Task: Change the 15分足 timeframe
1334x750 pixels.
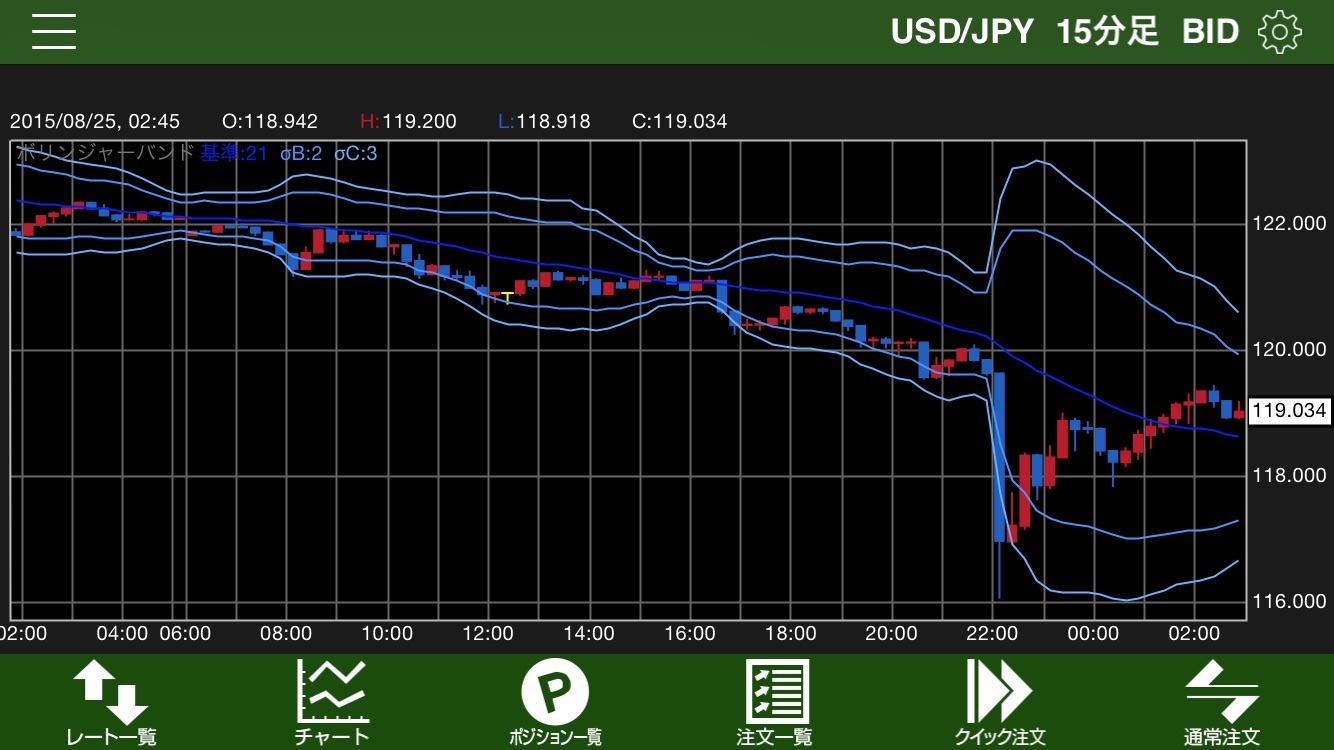Action: pos(1107,32)
